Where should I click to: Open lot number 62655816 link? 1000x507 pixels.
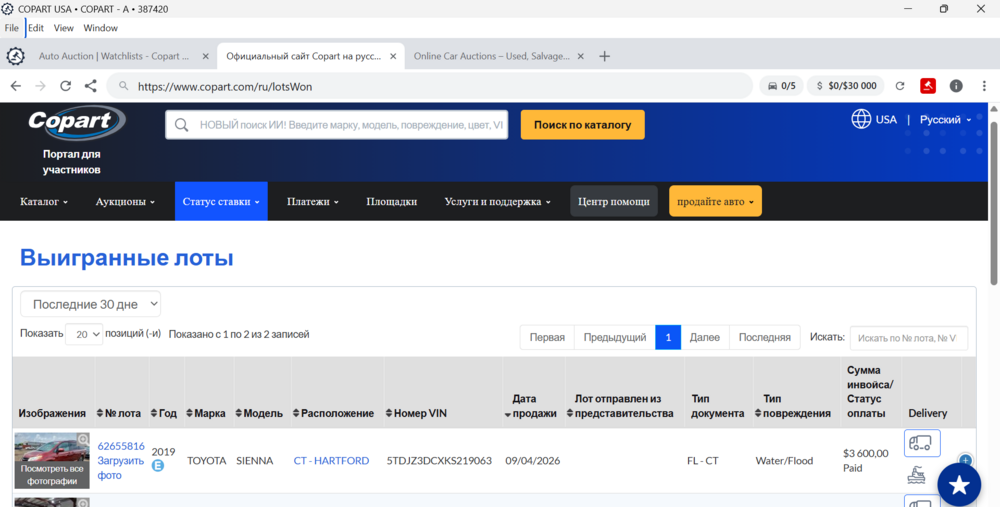121,446
